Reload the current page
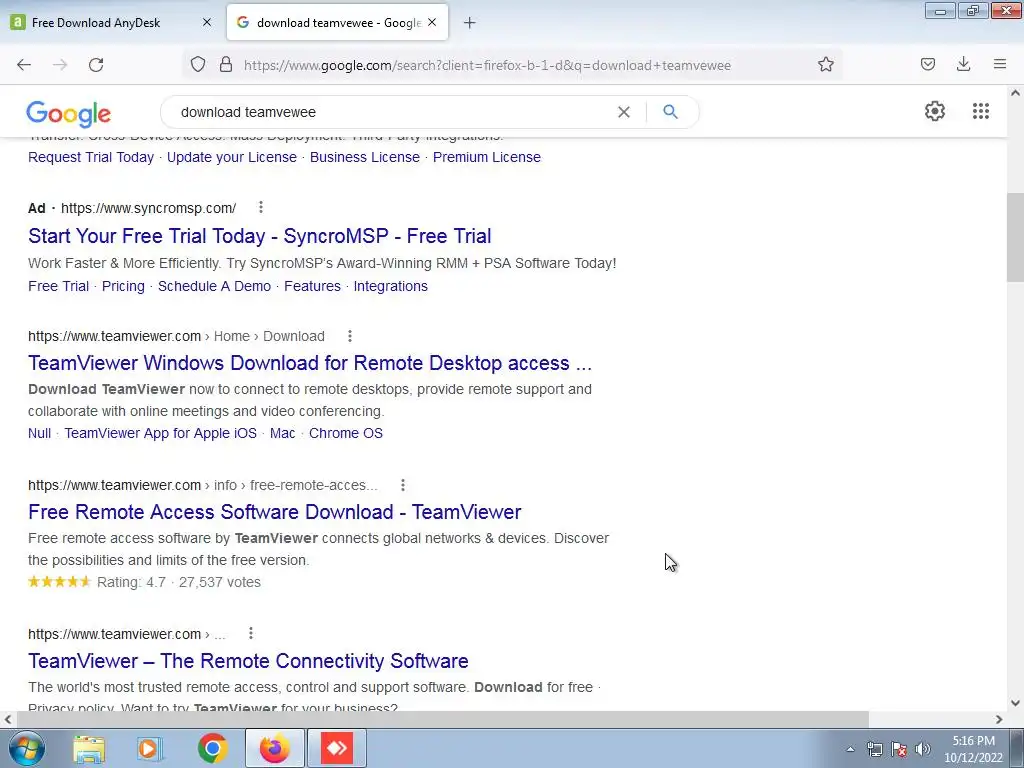Viewport: 1024px width, 768px height. pyautogui.click(x=96, y=65)
